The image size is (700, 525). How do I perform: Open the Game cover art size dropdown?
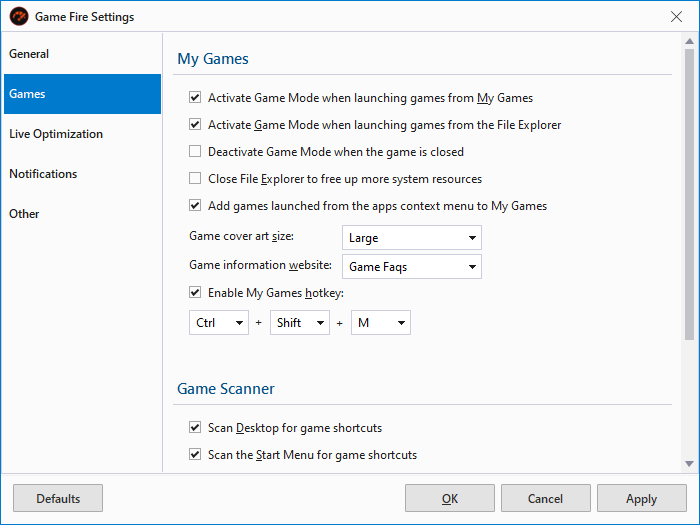412,238
